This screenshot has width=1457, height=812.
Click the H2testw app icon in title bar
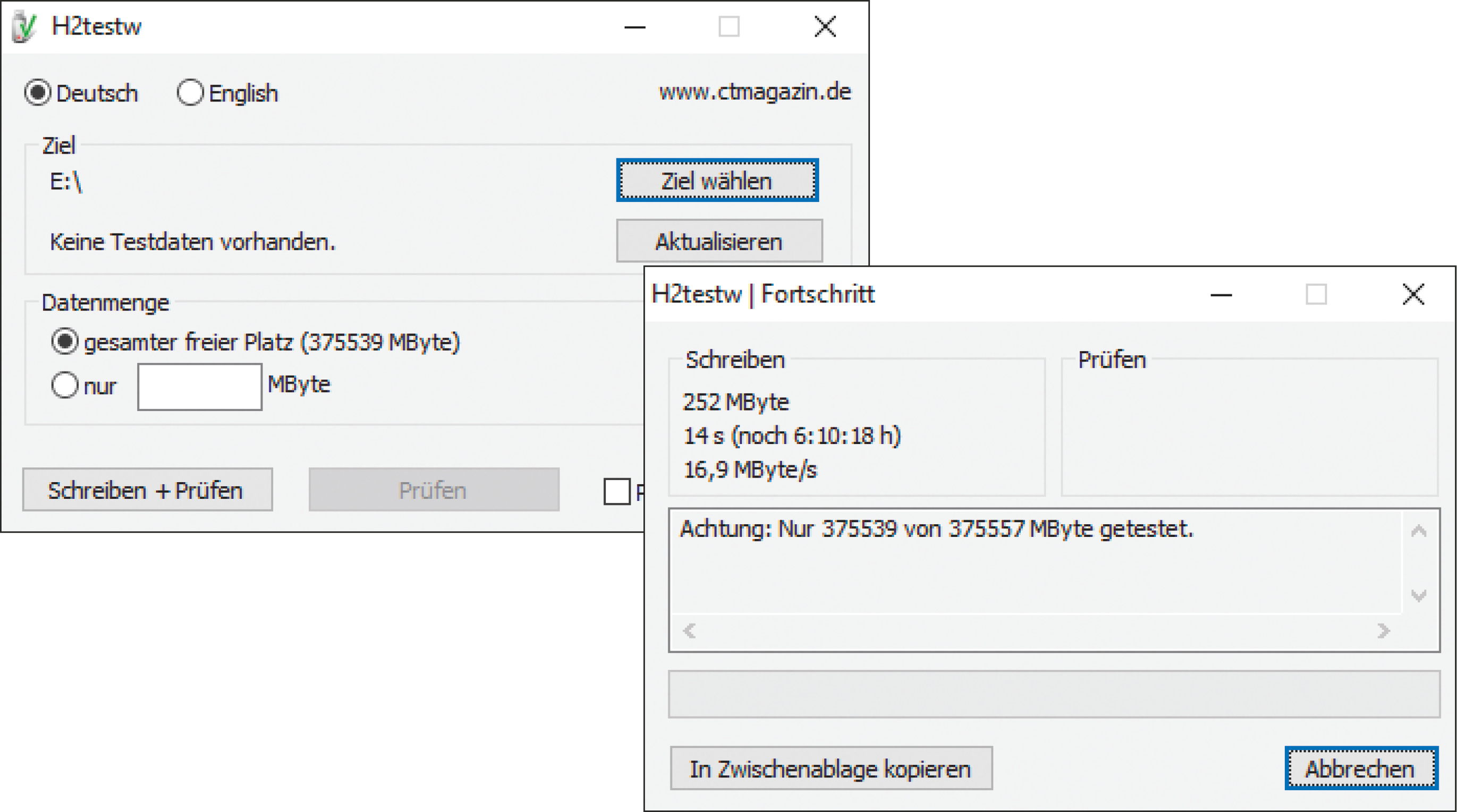pos(24,27)
